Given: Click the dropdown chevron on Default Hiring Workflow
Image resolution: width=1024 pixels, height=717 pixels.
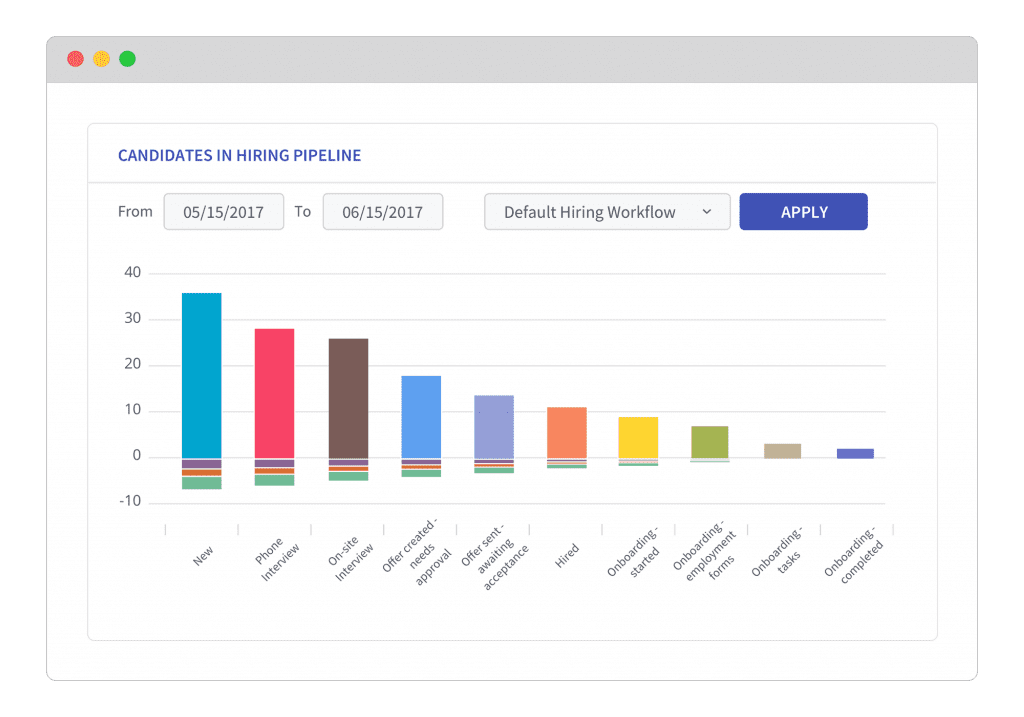Looking at the screenshot, I should click(707, 211).
